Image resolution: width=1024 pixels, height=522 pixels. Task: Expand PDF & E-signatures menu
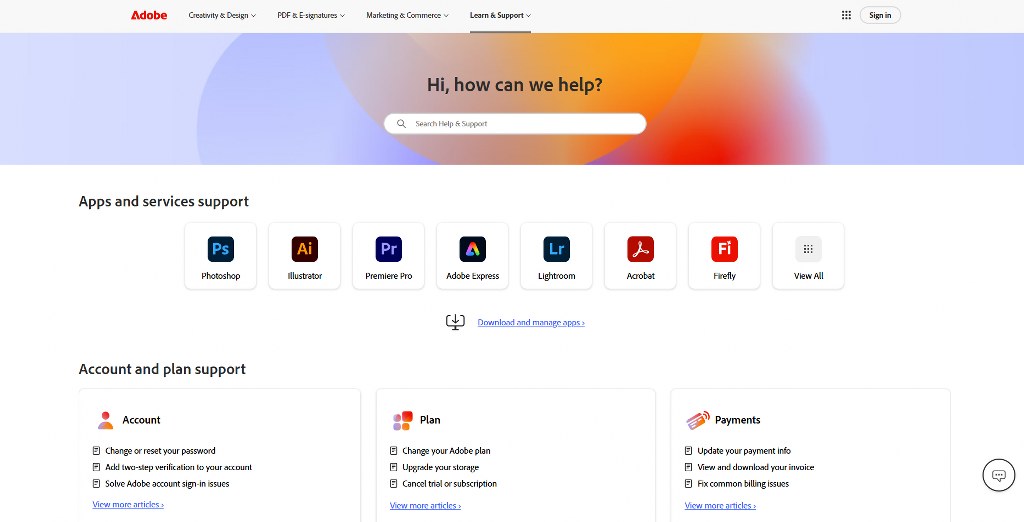[311, 15]
